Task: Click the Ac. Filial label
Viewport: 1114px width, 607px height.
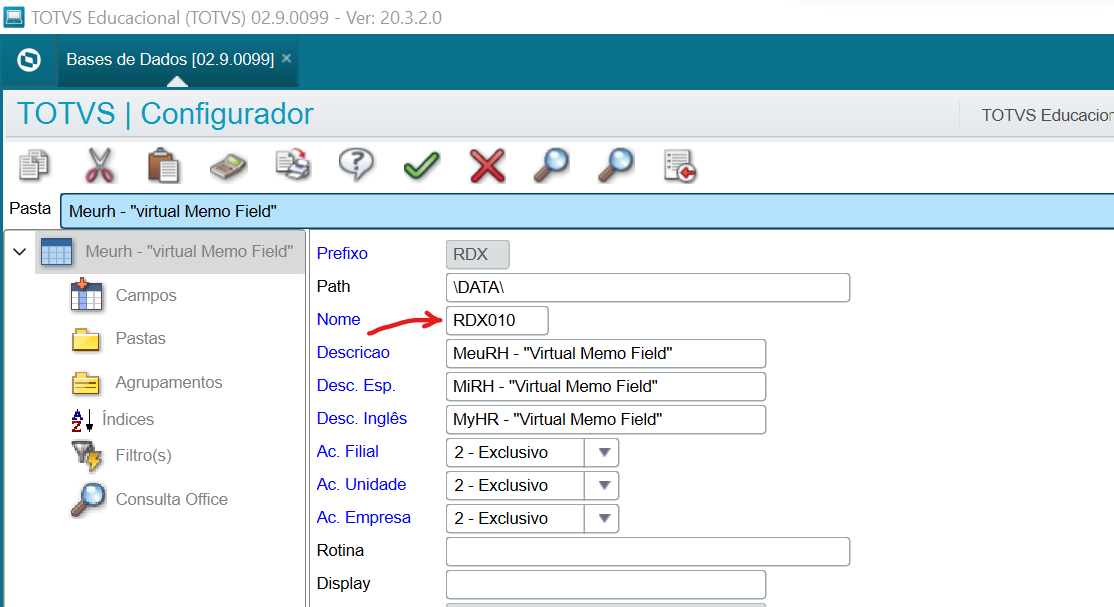Action: coord(347,451)
